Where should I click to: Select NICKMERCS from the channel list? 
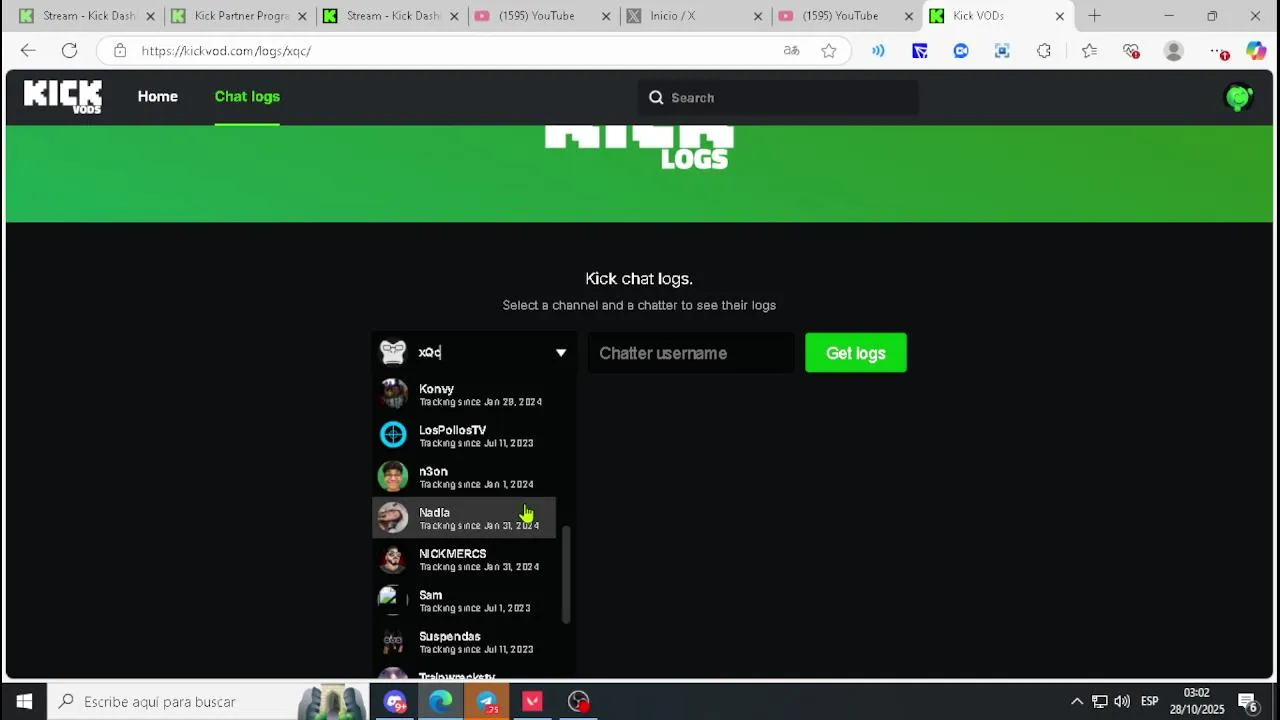pyautogui.click(x=464, y=559)
